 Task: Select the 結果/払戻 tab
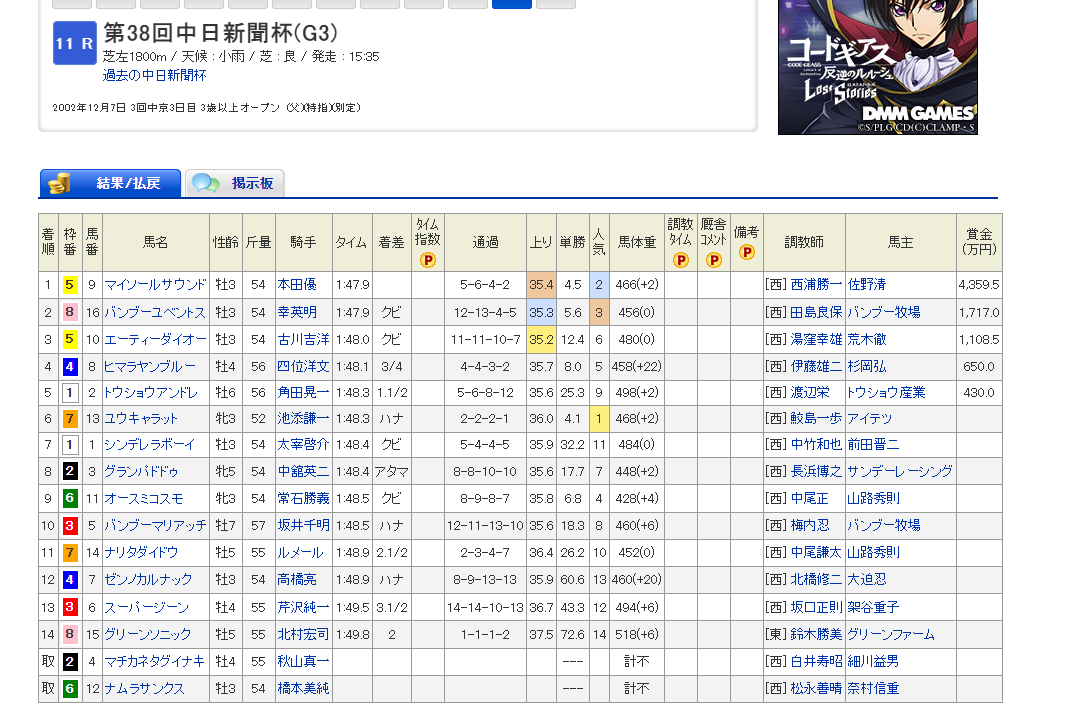pyautogui.click(x=110, y=183)
